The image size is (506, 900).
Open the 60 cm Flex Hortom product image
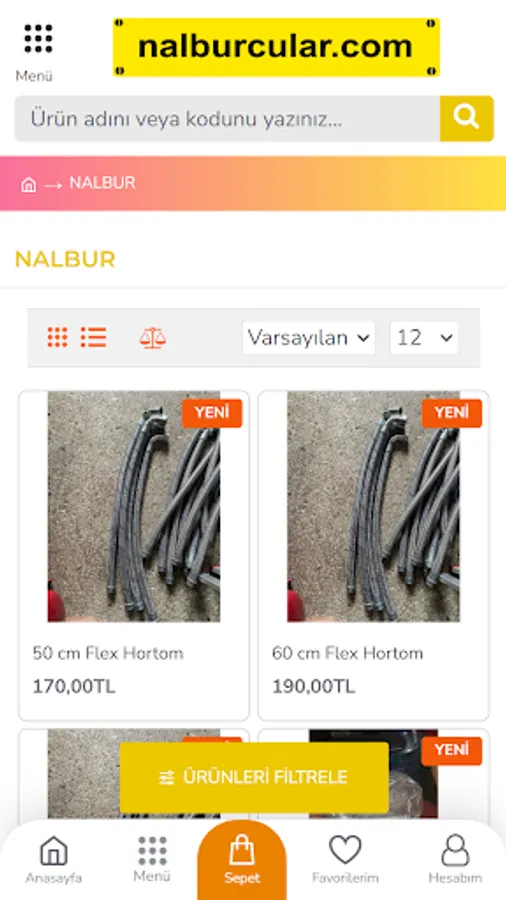(373, 507)
